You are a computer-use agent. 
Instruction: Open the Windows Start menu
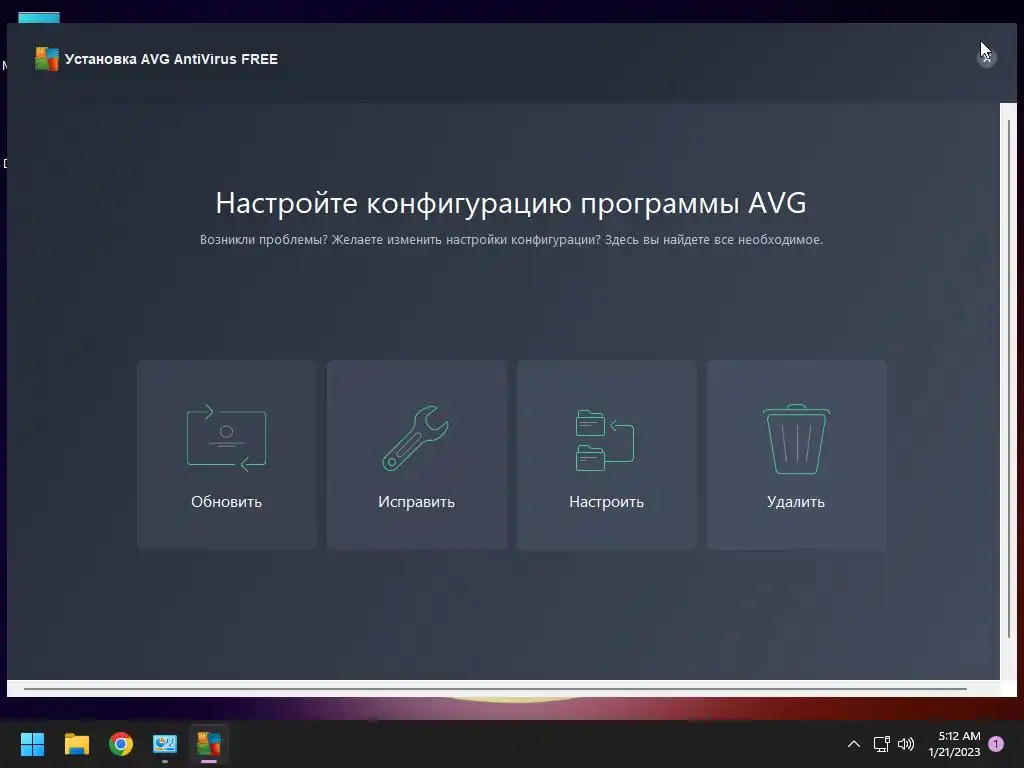click(32, 744)
